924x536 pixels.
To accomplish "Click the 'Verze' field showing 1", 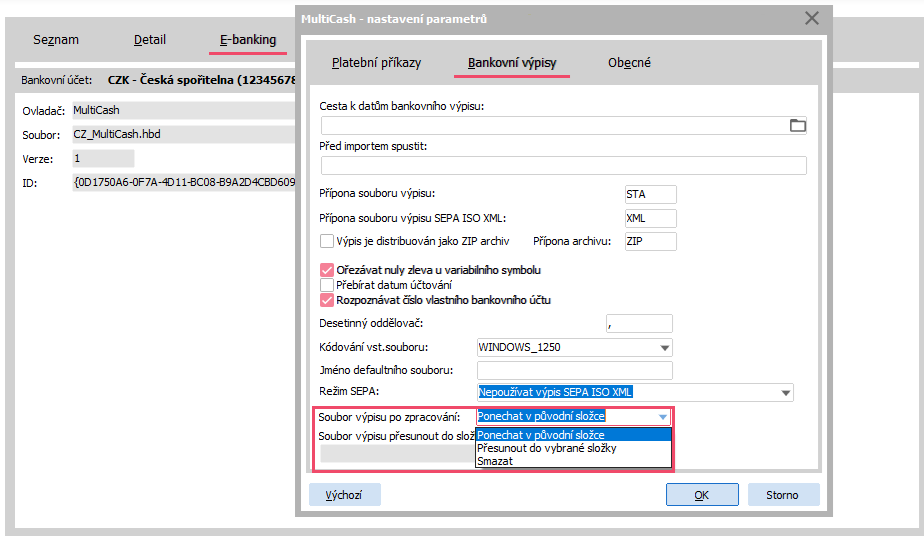I will click(x=103, y=158).
